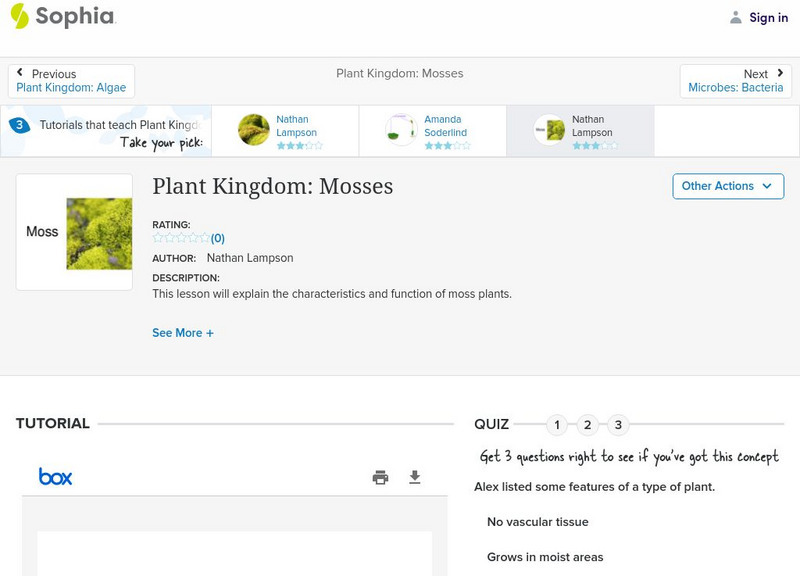Click the Sophia logo icon
This screenshot has width=800, height=576.
pos(20,16)
